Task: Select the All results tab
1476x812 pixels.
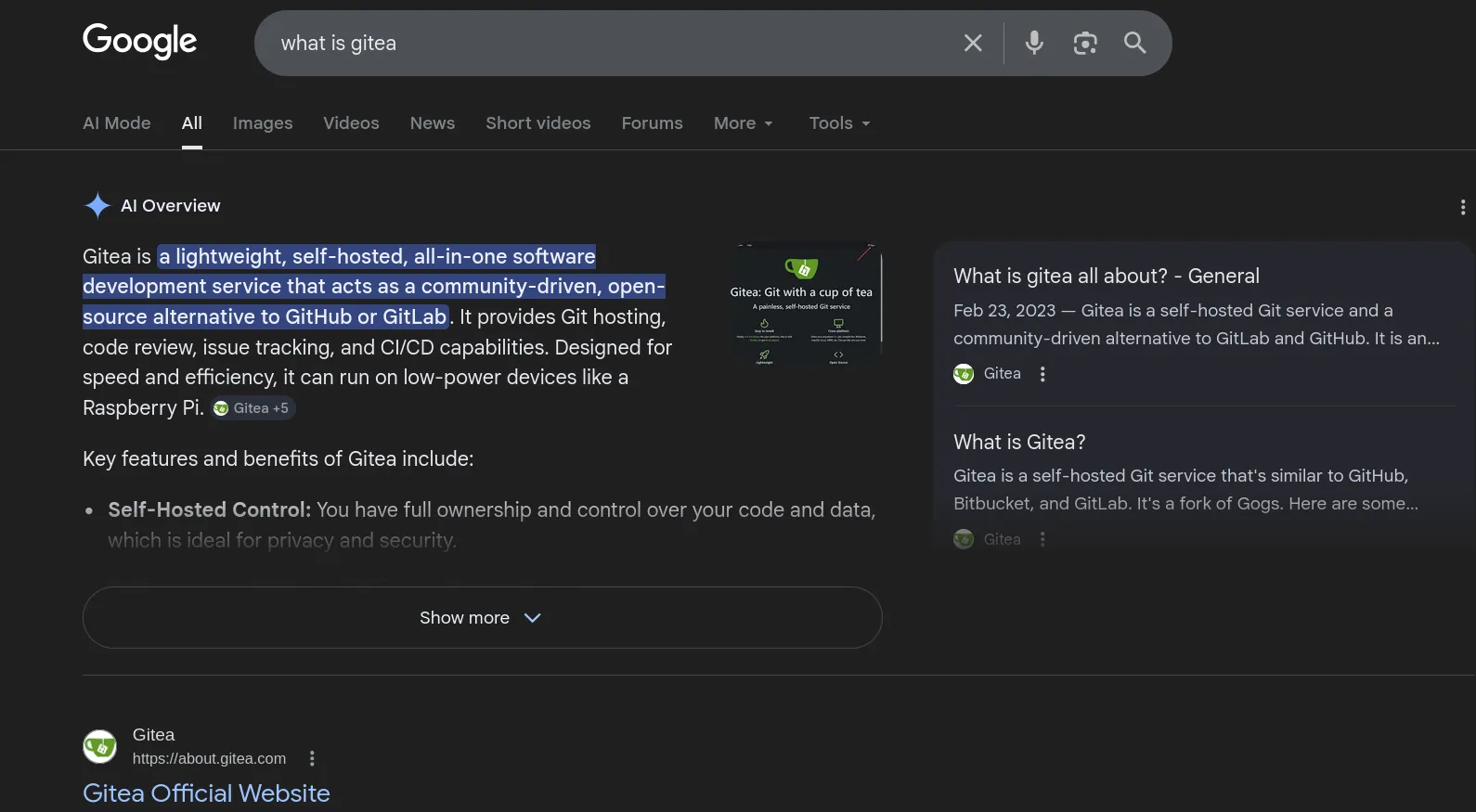Action: 192,122
